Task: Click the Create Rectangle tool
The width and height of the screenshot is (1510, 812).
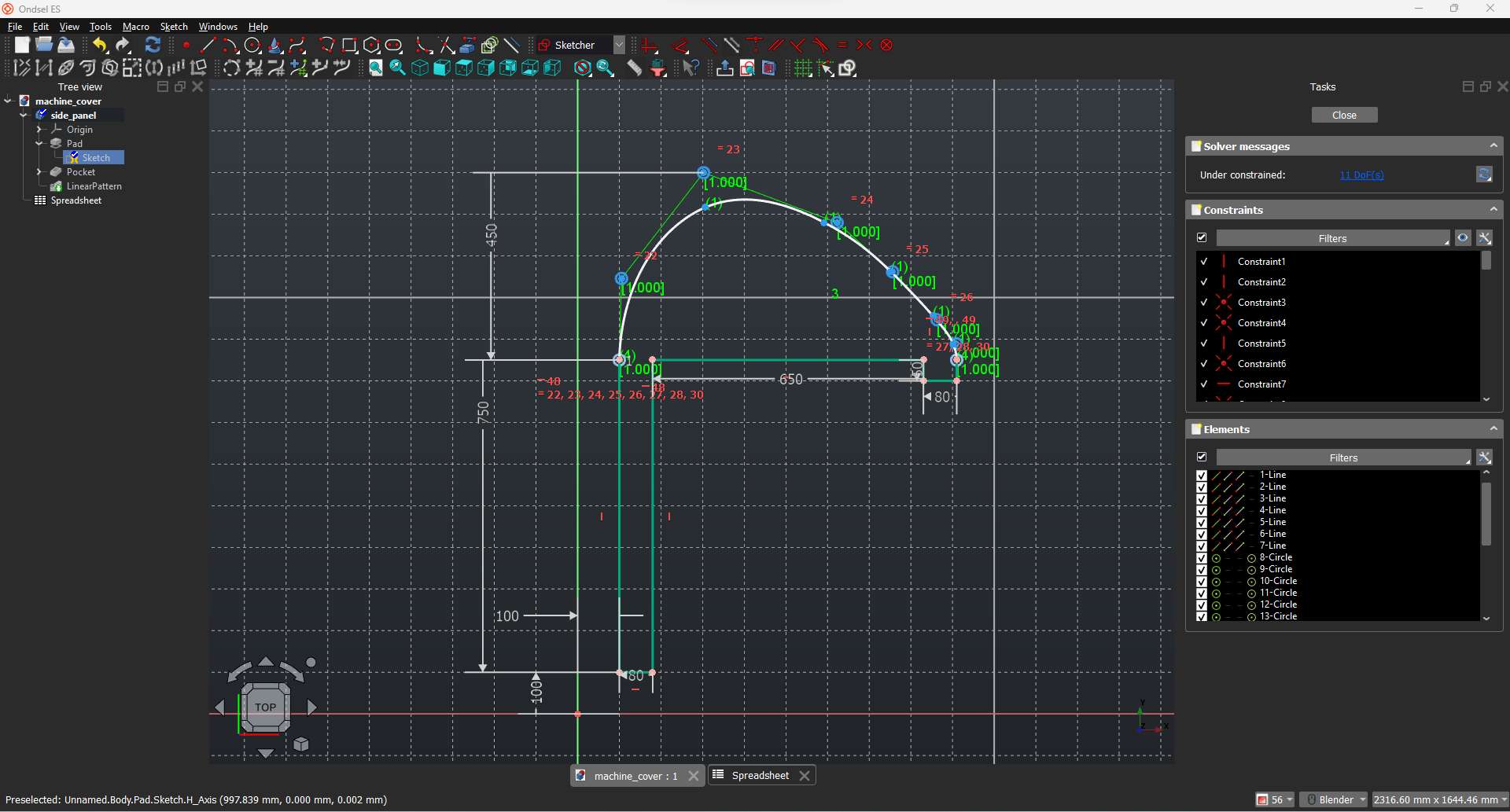Action: (349, 46)
